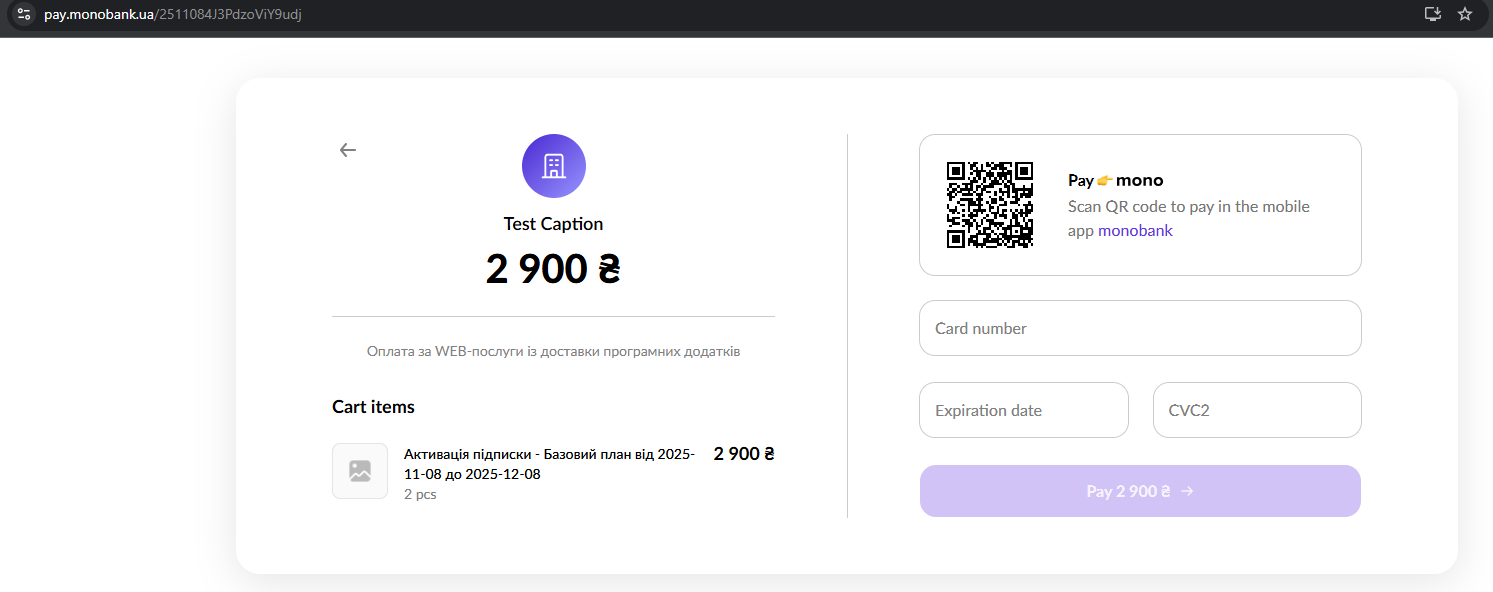Select the CVC2 input field
Image resolution: width=1493 pixels, height=592 pixels.
[1257, 410]
